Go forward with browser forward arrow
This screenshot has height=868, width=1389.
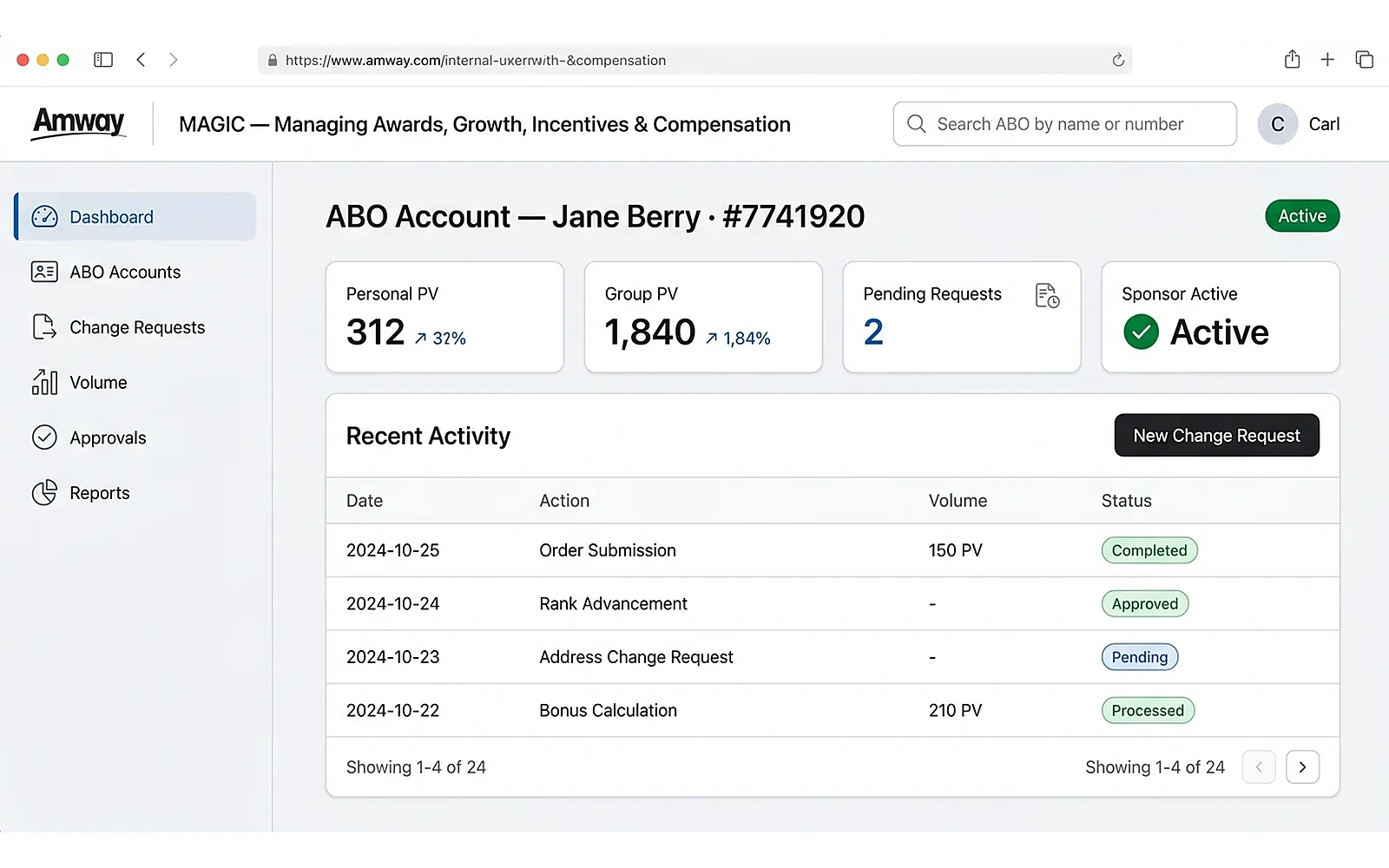(173, 60)
